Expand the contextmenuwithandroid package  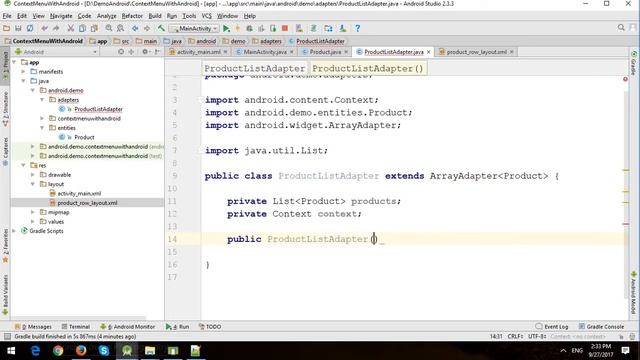click(x=42, y=119)
